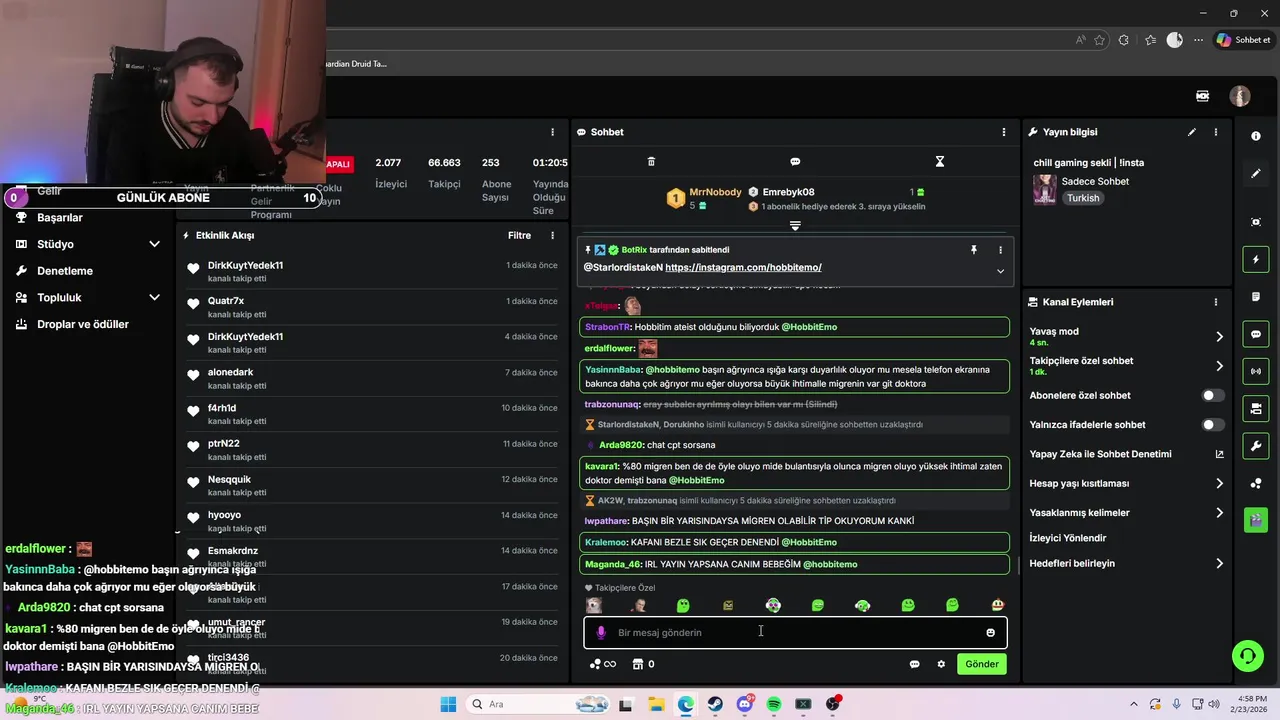Image resolution: width=1280 pixels, height=720 pixels.
Task: Click the hourglass icon in chat toolbar
Action: [x=939, y=161]
